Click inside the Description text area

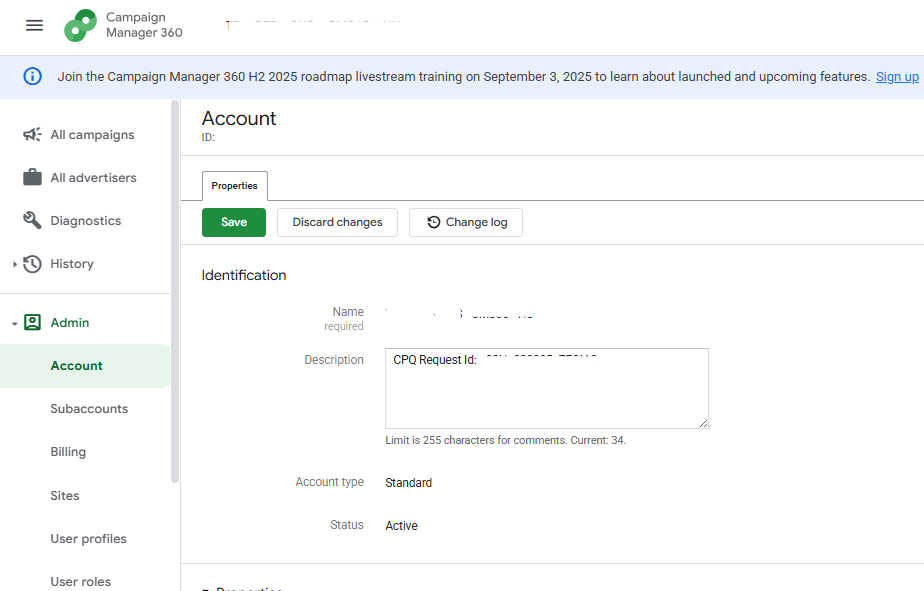pos(546,388)
